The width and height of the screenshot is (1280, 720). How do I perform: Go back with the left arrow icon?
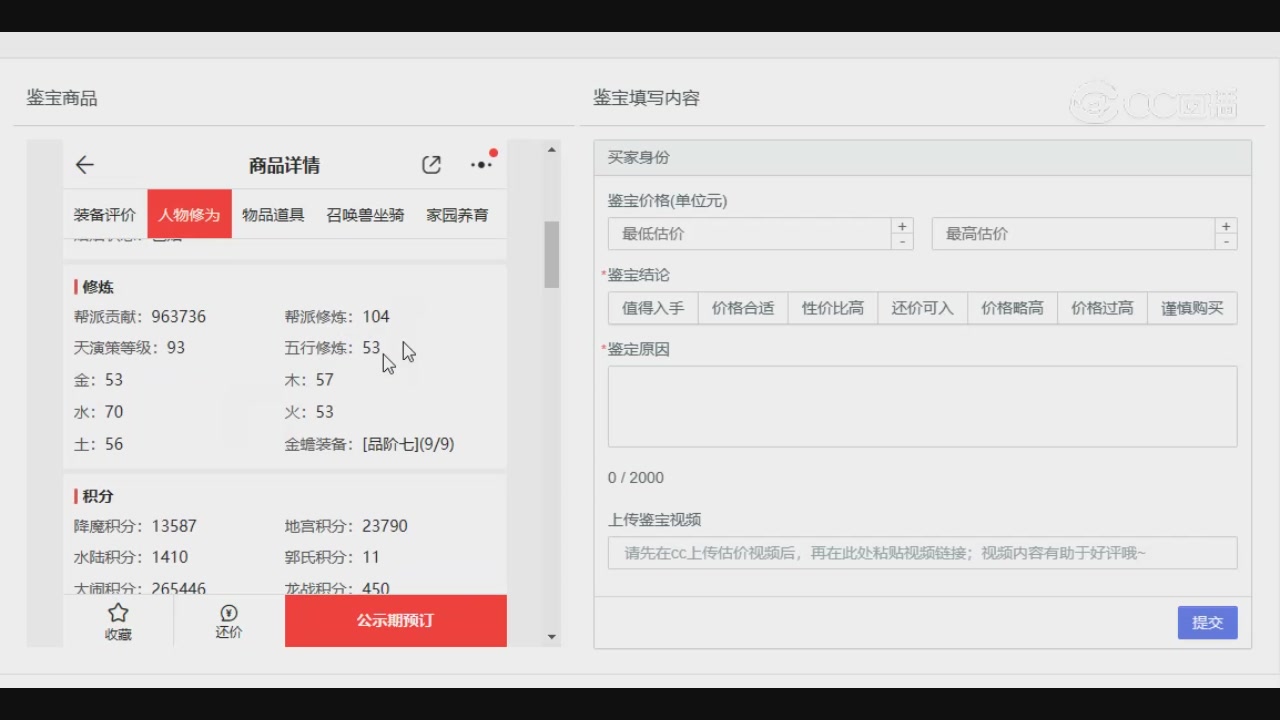84,165
